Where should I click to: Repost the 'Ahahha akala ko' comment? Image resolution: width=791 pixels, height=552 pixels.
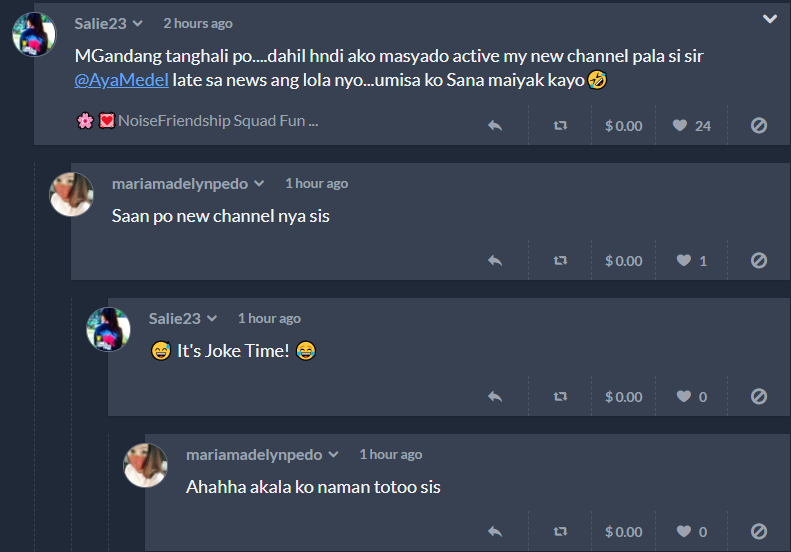pyautogui.click(x=560, y=532)
